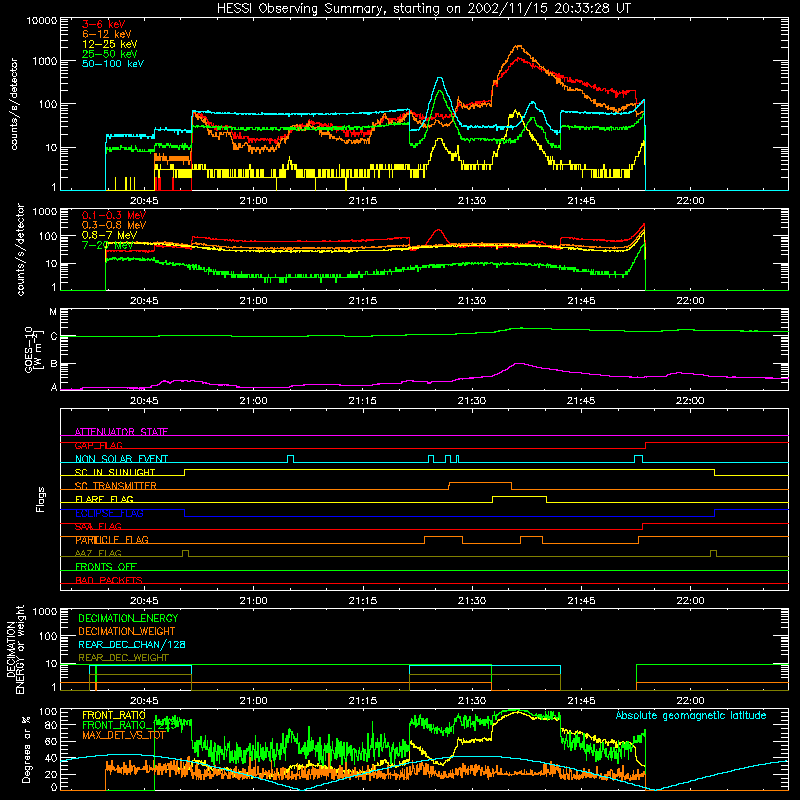This screenshot has height=800, width=800.
Task: Select the FLARE_FLAG label
Action: pyautogui.click(x=104, y=499)
